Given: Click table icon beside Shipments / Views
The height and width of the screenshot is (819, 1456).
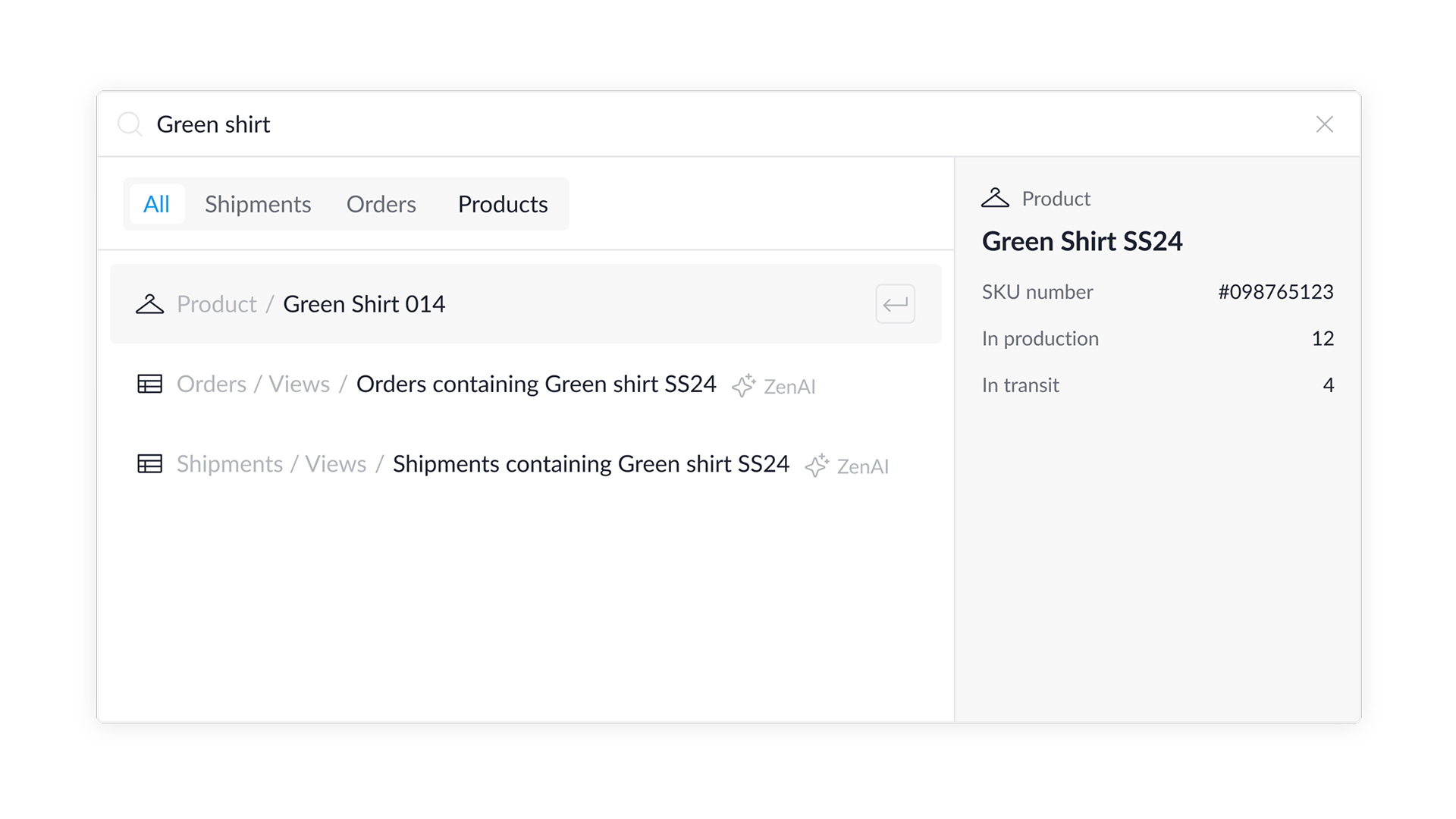Looking at the screenshot, I should (x=149, y=463).
